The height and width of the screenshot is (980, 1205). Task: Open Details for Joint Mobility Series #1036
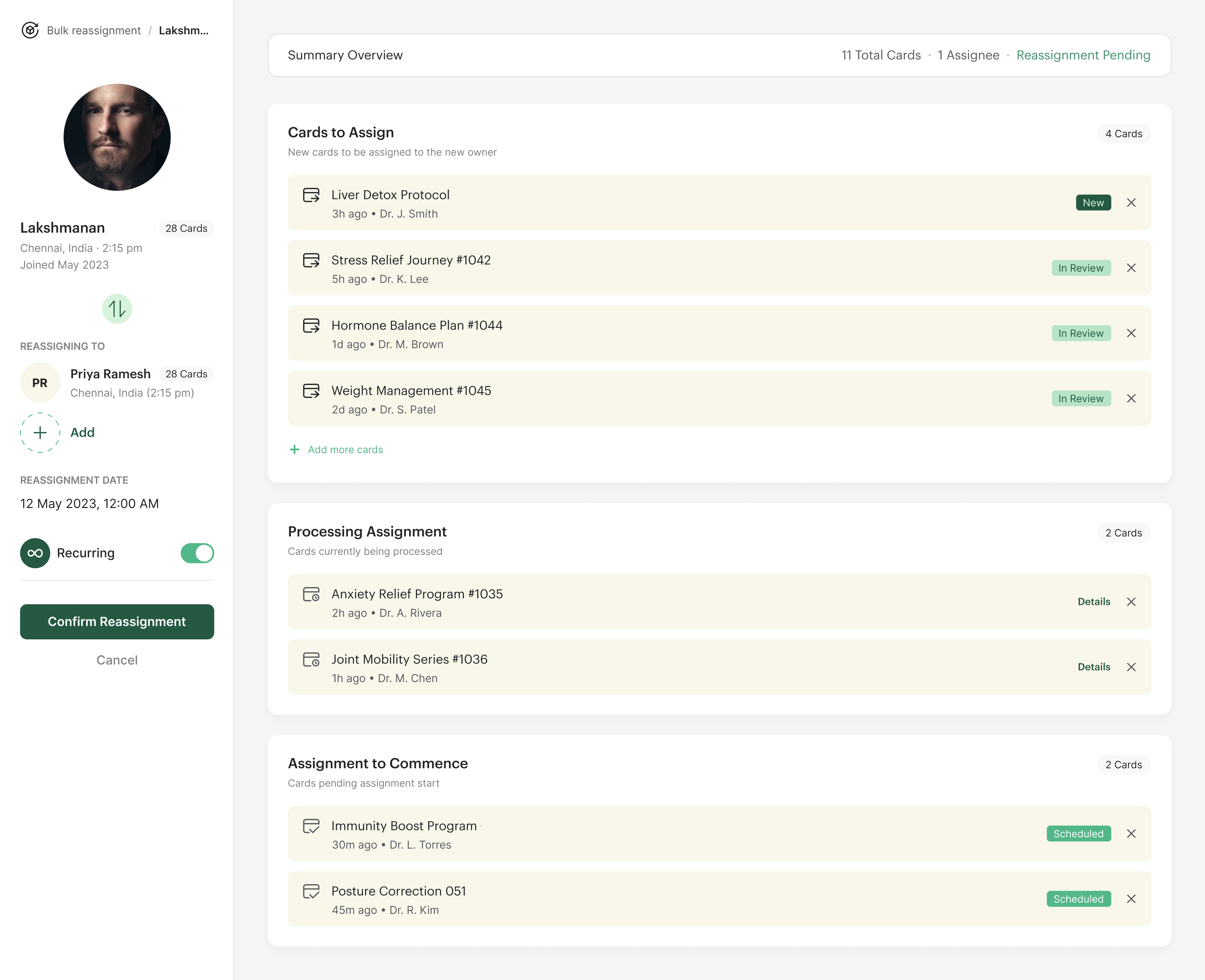click(1094, 667)
